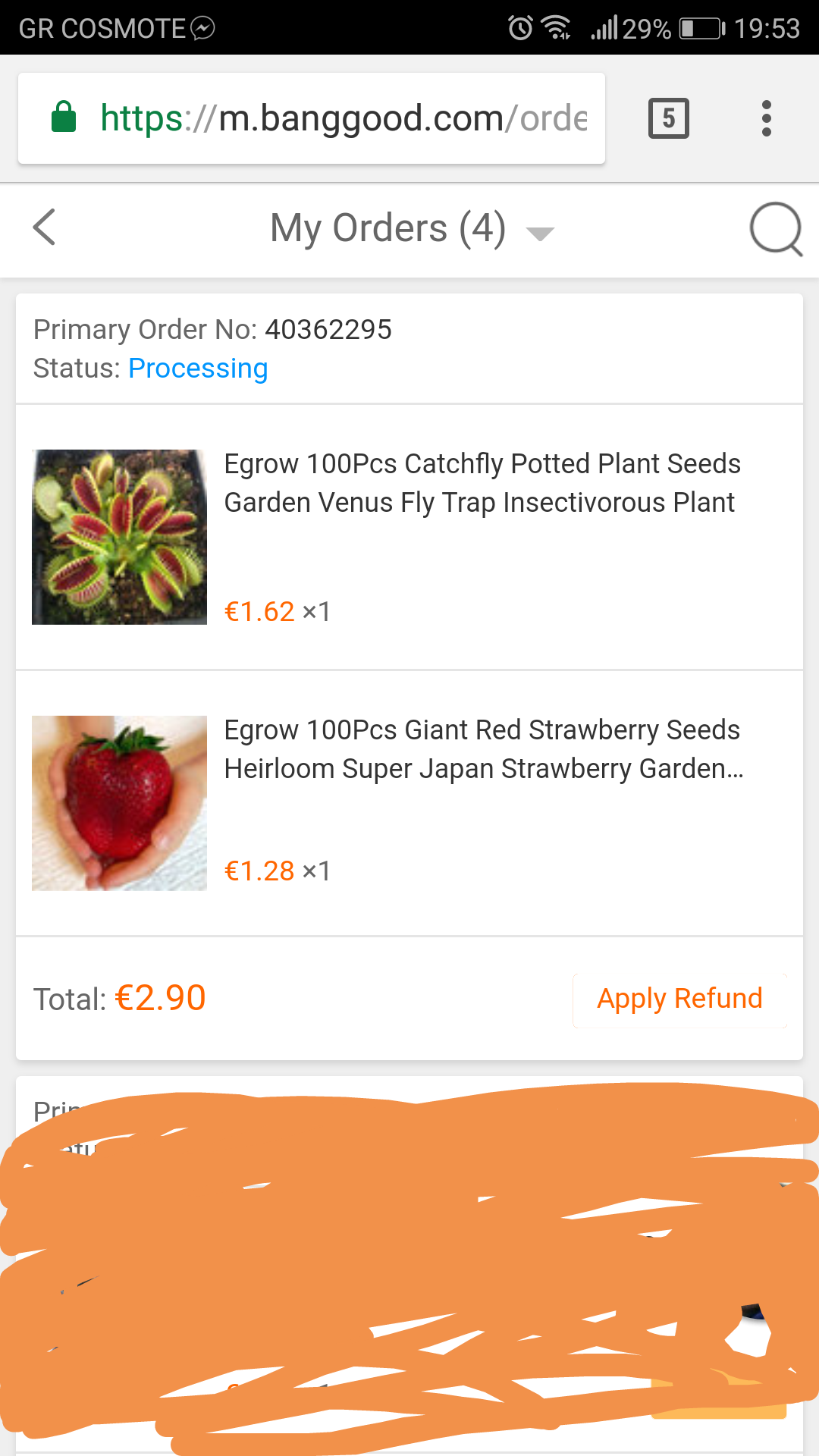
Task: Tap the Messenger notification icon
Action: click(203, 29)
